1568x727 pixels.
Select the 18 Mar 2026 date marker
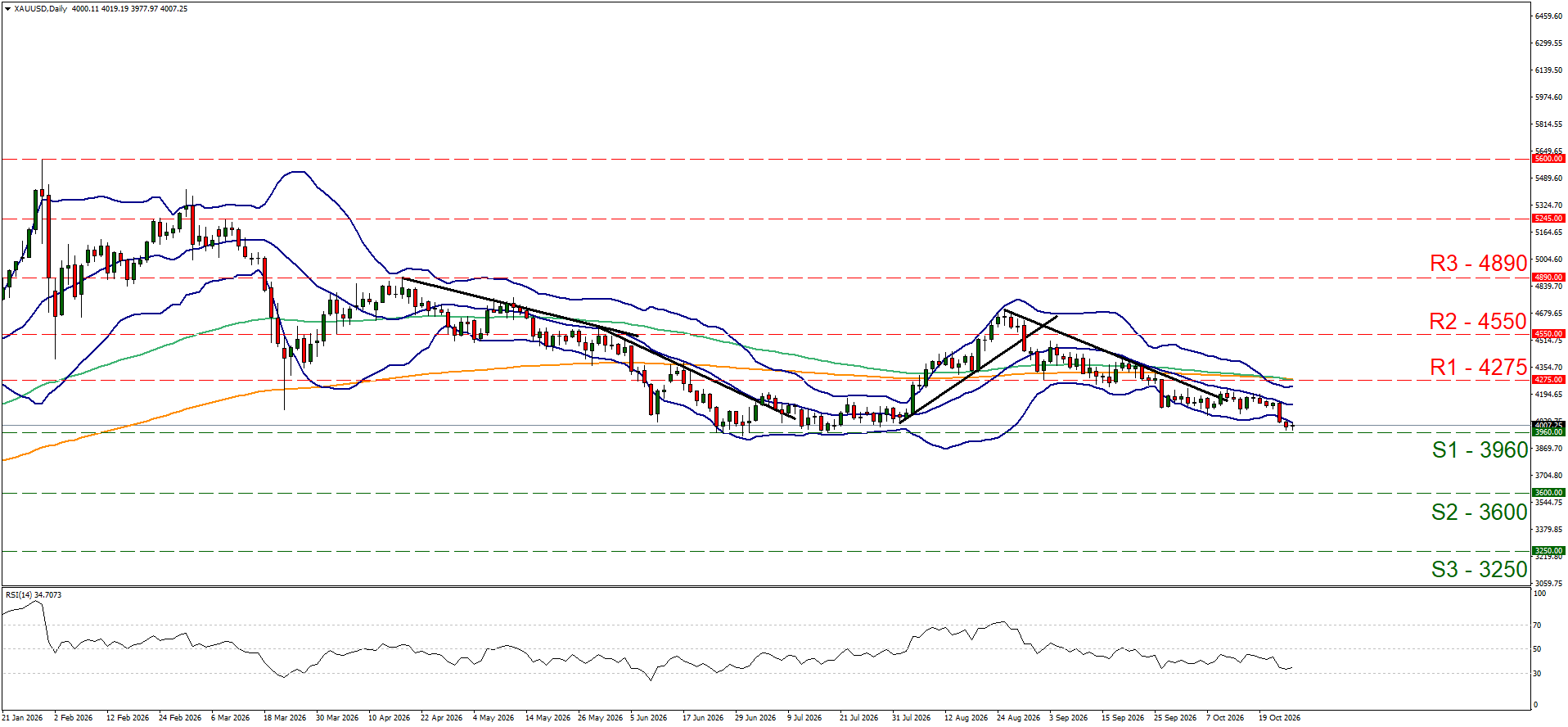285,718
